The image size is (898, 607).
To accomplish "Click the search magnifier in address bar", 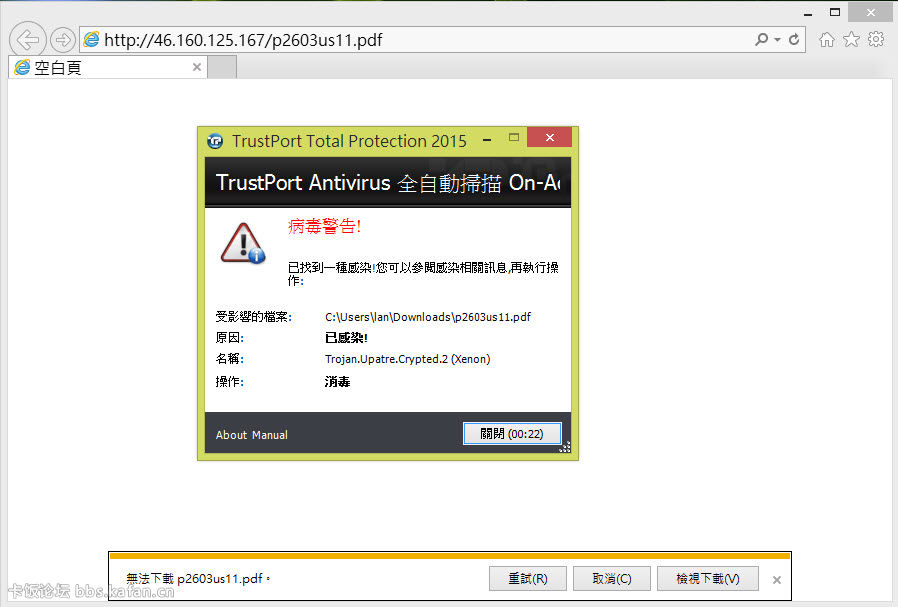I will (762, 40).
